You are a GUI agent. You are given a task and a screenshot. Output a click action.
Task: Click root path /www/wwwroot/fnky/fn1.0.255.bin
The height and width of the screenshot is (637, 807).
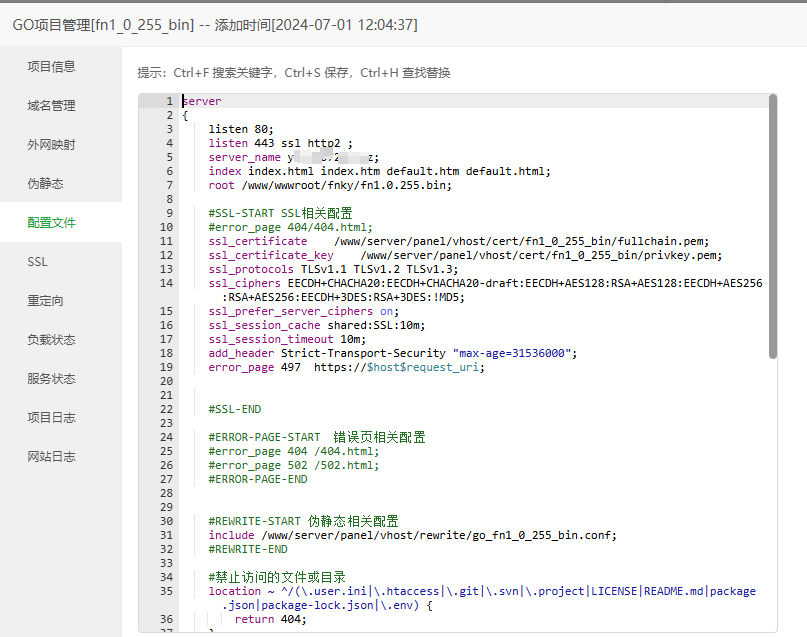tap(346, 185)
